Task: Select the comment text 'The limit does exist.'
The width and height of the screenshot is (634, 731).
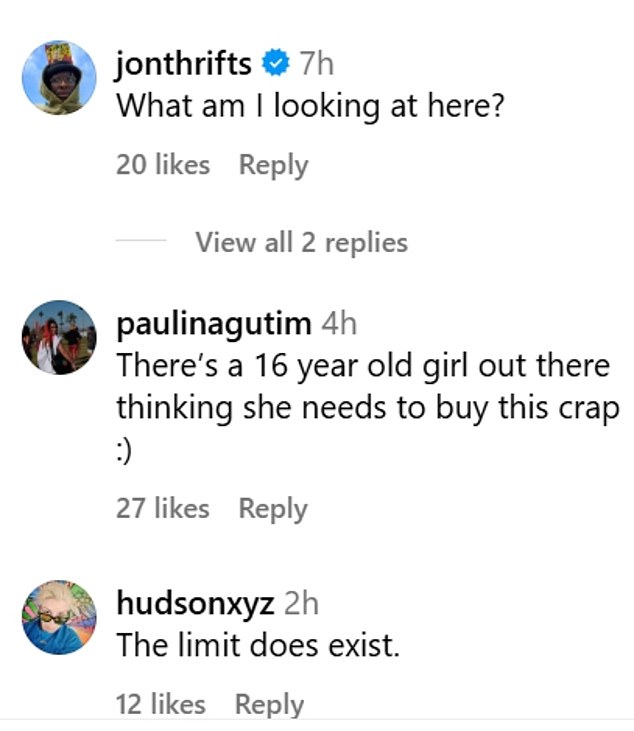Action: click(x=258, y=646)
